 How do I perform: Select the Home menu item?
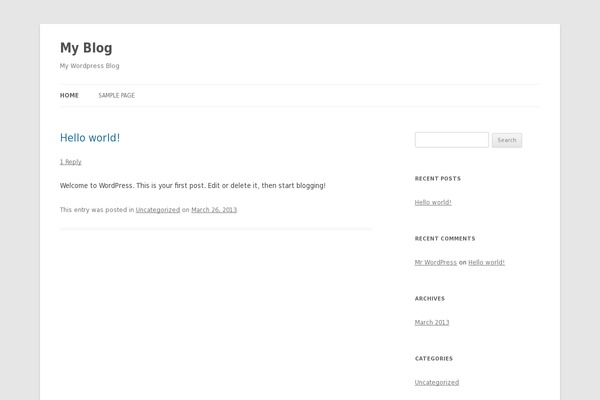tap(69, 95)
